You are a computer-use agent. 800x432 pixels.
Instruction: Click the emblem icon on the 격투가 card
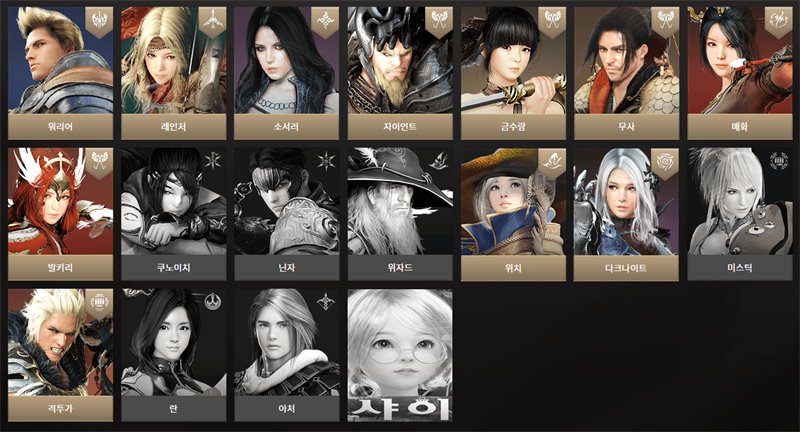click(x=99, y=303)
